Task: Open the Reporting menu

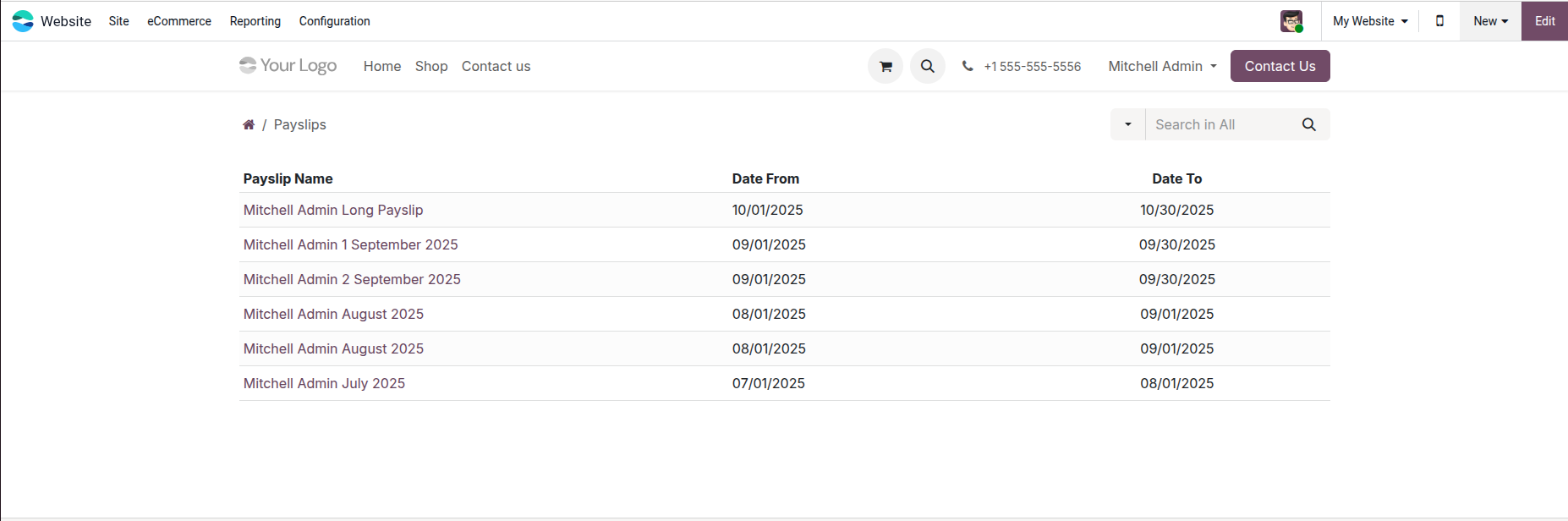Action: coord(255,21)
